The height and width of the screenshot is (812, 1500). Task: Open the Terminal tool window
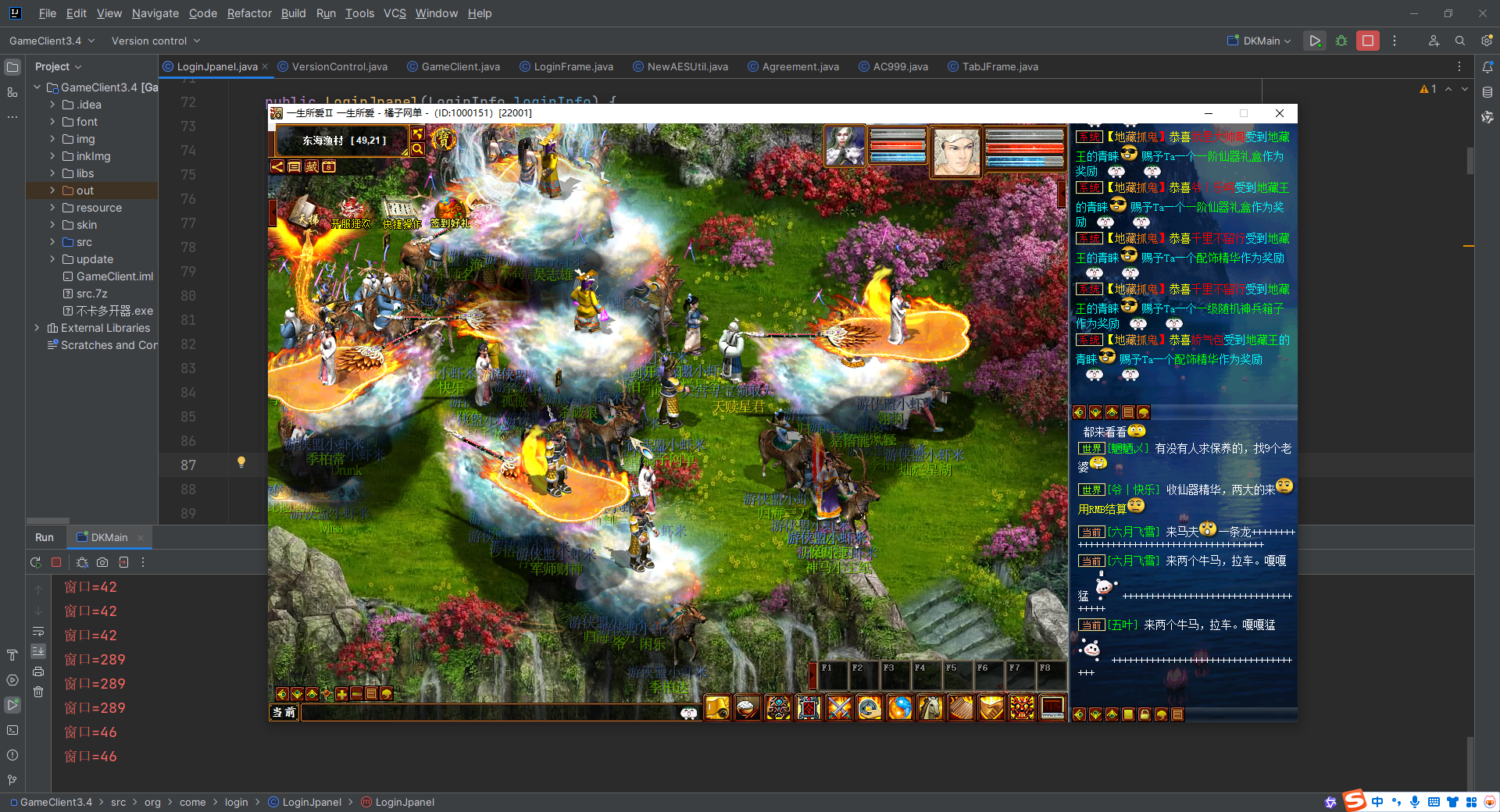12,730
